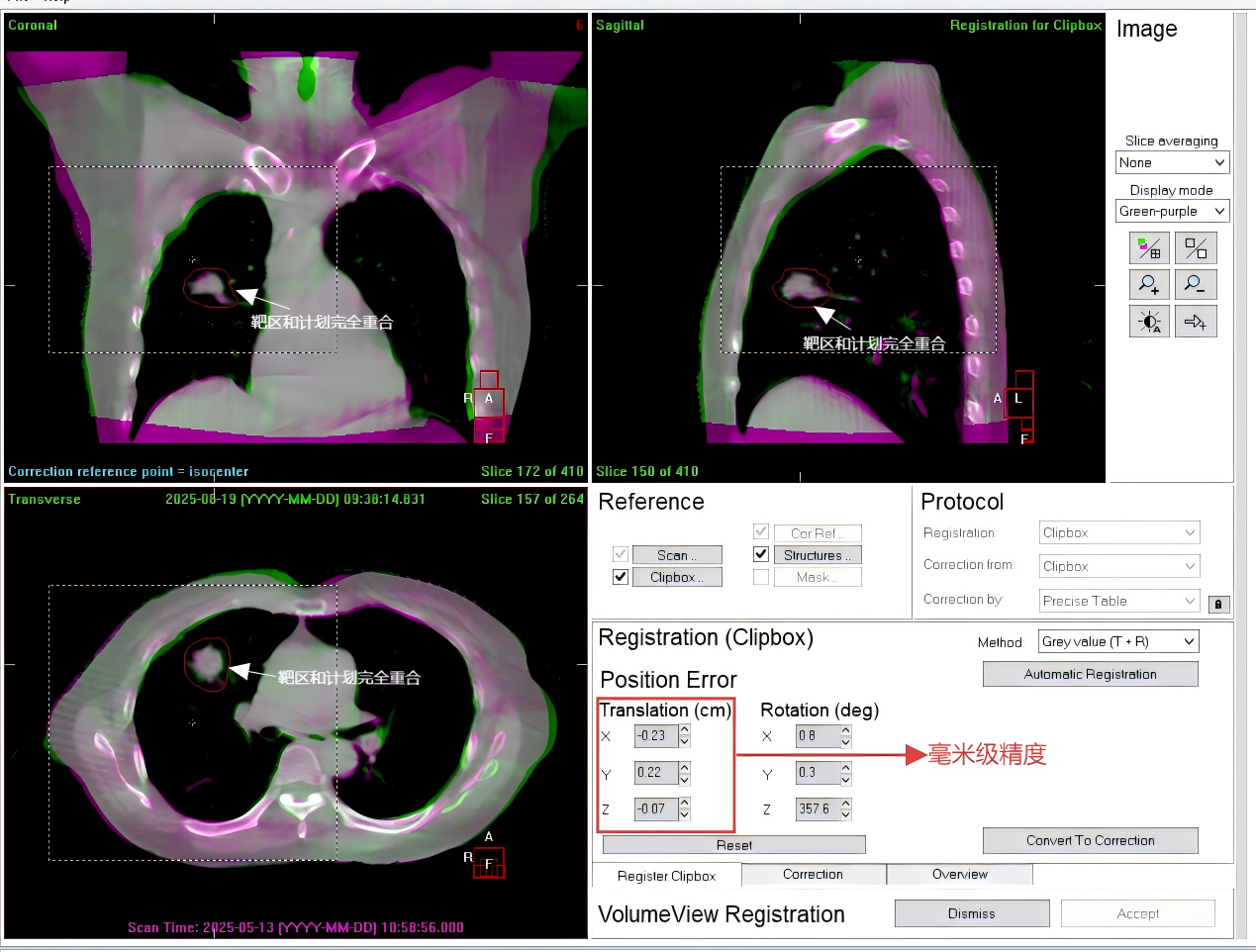The image size is (1256, 952).
Task: Switch to the Correction tab
Action: tap(814, 874)
